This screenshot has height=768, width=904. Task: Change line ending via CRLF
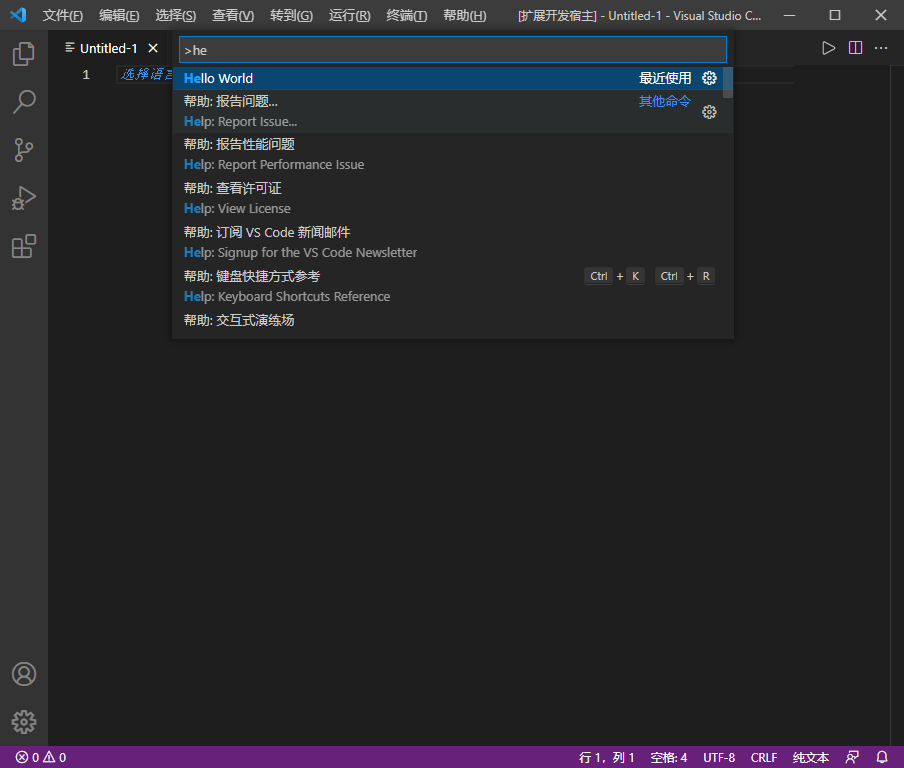pos(764,757)
